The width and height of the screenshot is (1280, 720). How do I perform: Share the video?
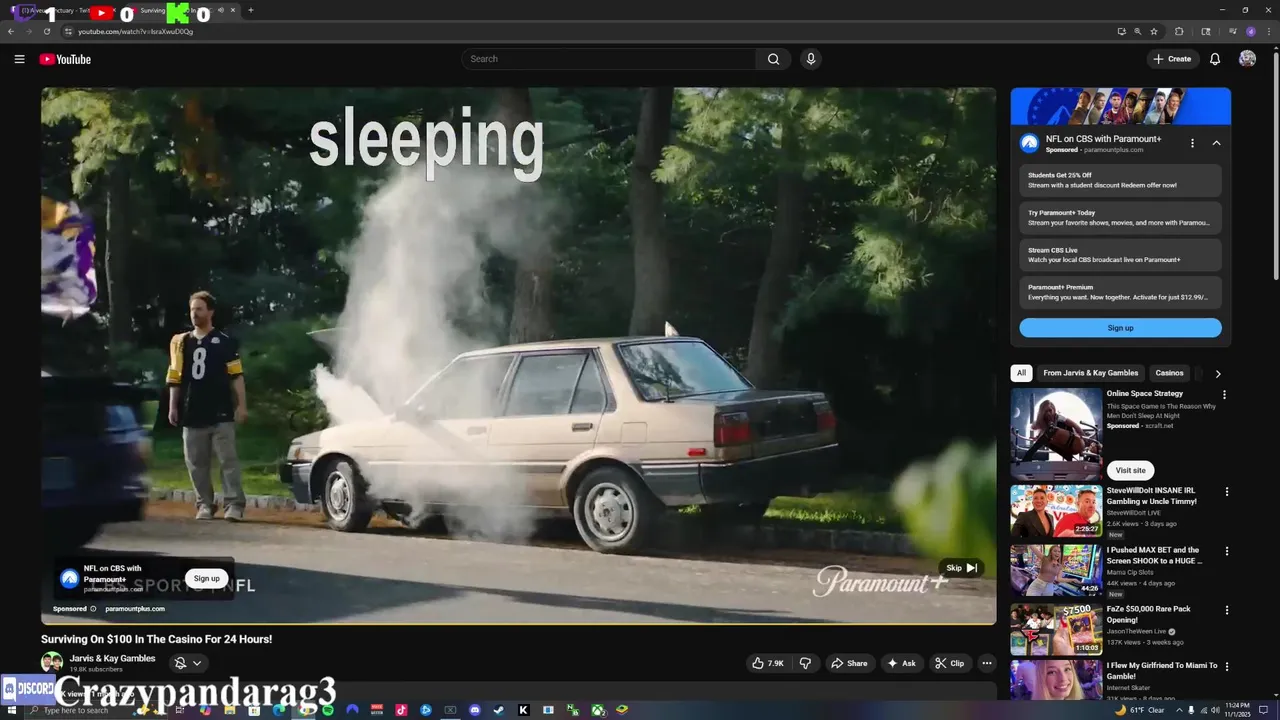pos(850,663)
